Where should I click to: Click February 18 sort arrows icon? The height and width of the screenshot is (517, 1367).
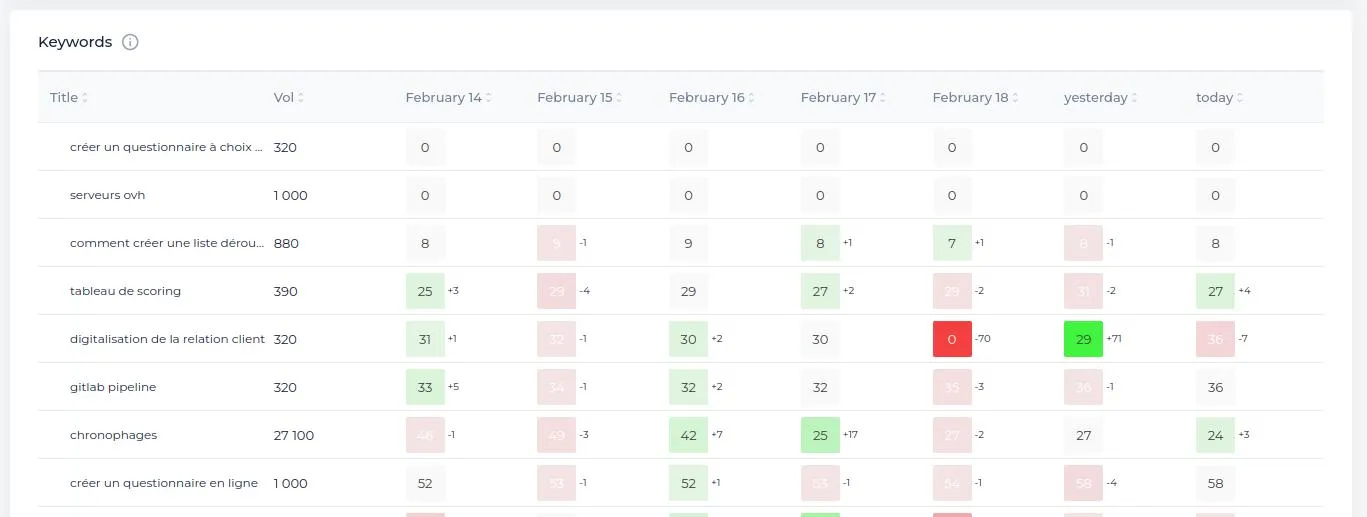point(1015,98)
